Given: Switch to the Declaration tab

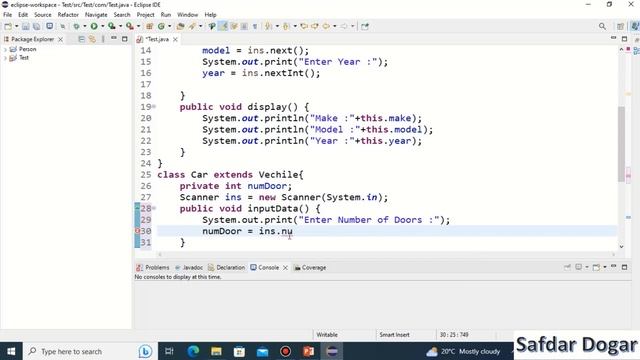Looking at the screenshot, I should (x=227, y=267).
